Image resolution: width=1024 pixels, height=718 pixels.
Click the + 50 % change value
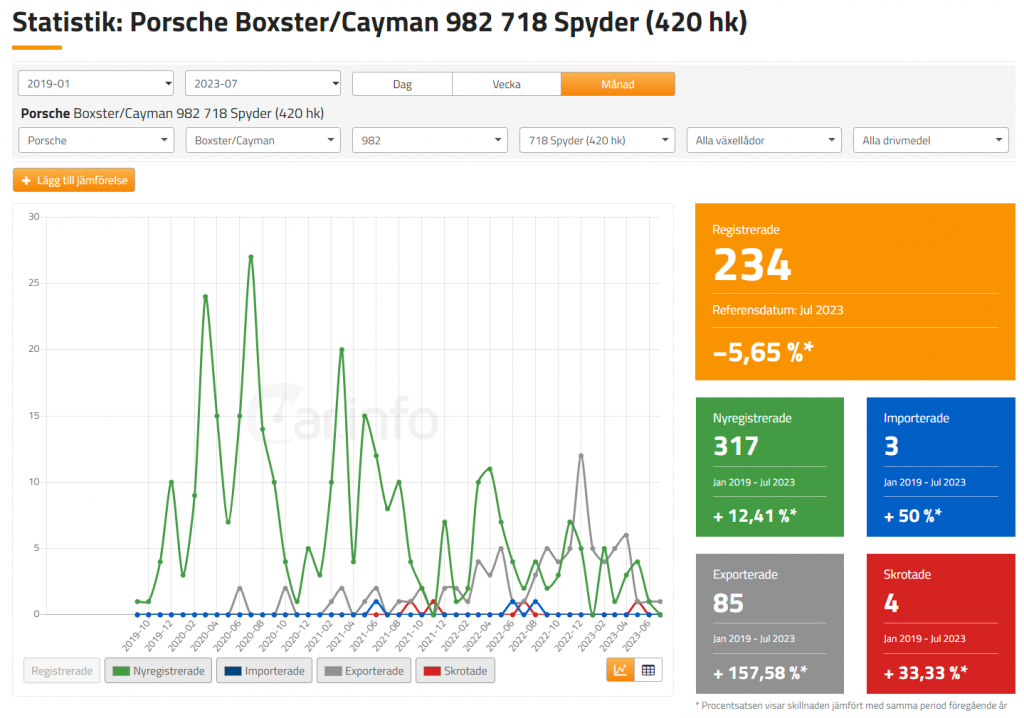[912, 516]
